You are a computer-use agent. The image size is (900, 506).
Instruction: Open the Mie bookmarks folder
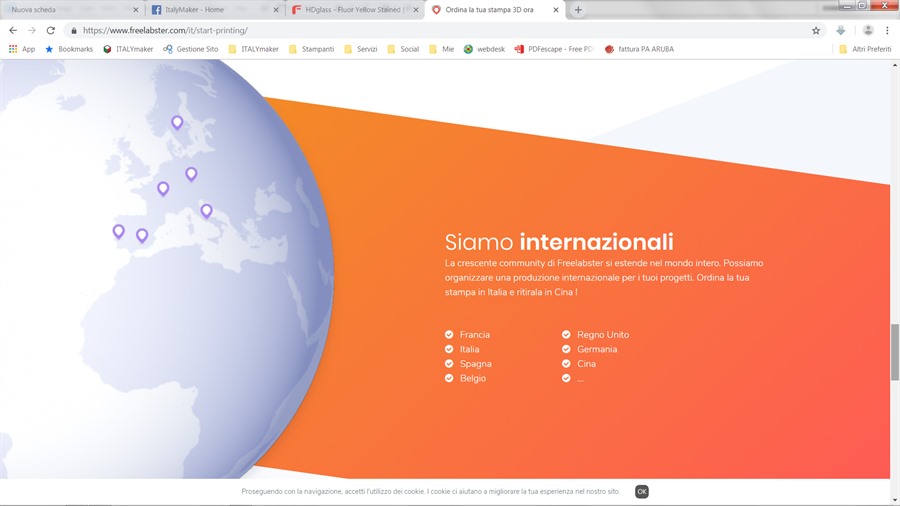tap(441, 49)
